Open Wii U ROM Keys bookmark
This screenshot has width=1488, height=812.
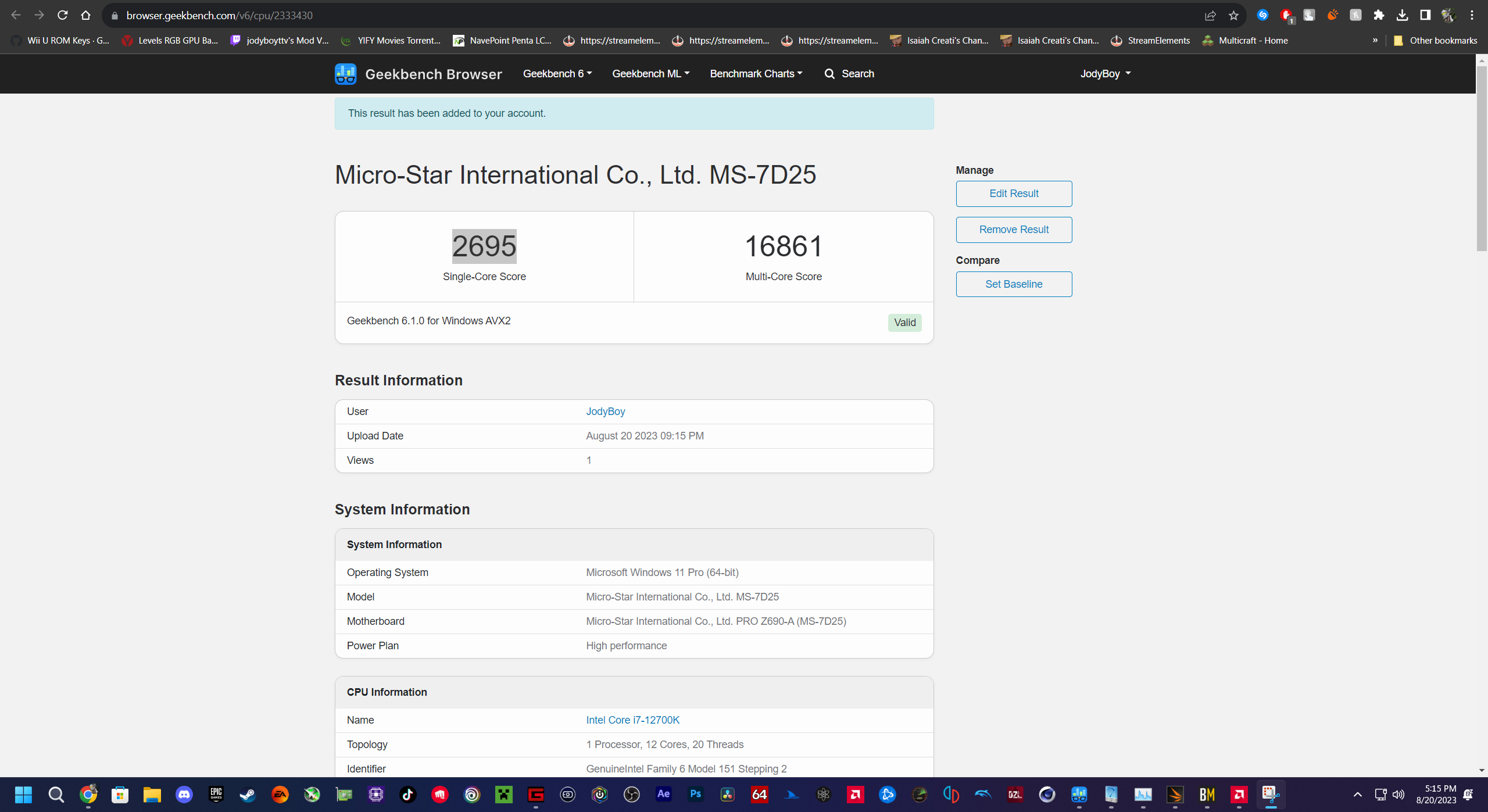pos(60,40)
